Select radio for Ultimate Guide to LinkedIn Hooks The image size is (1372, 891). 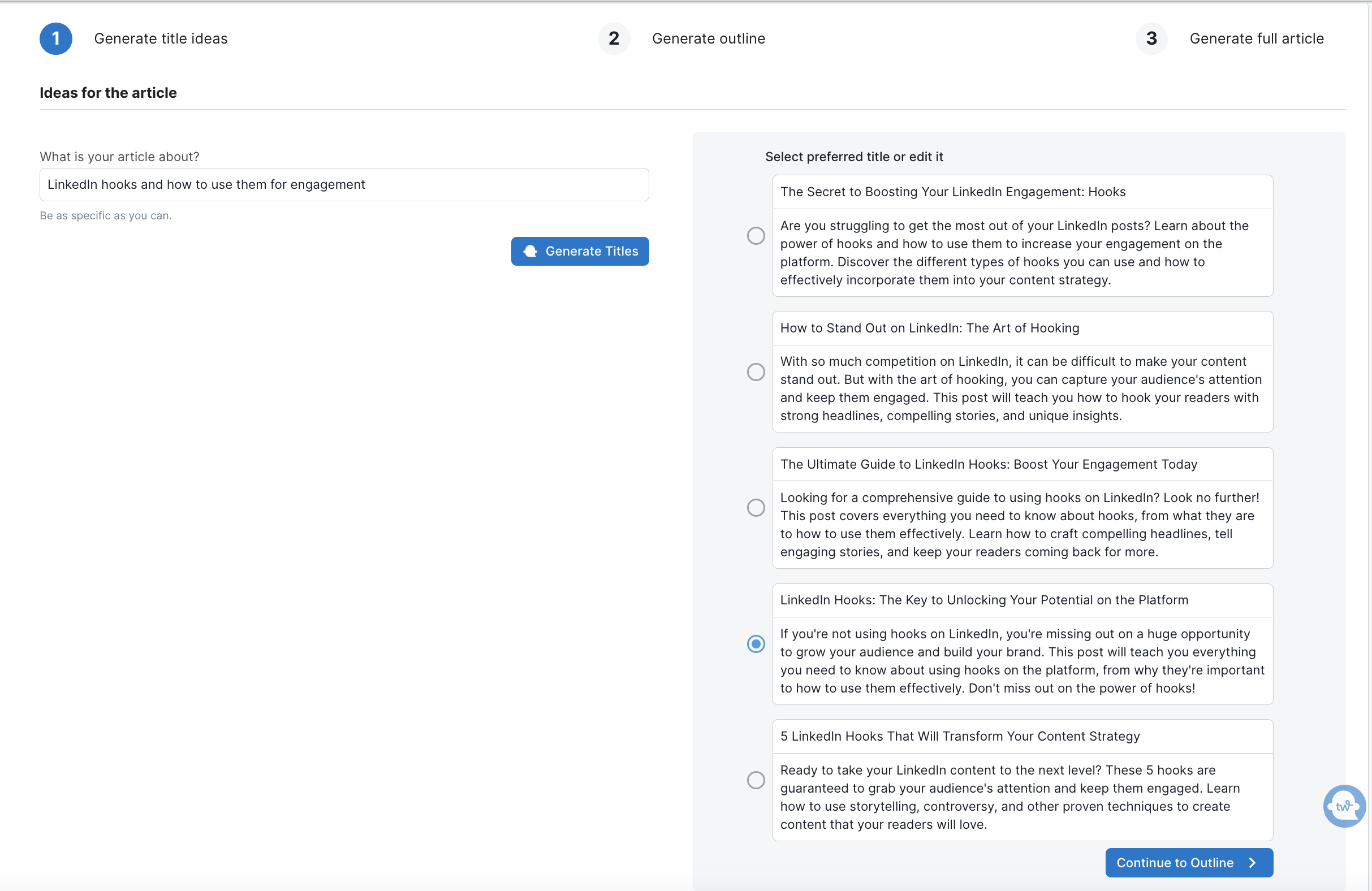(756, 508)
